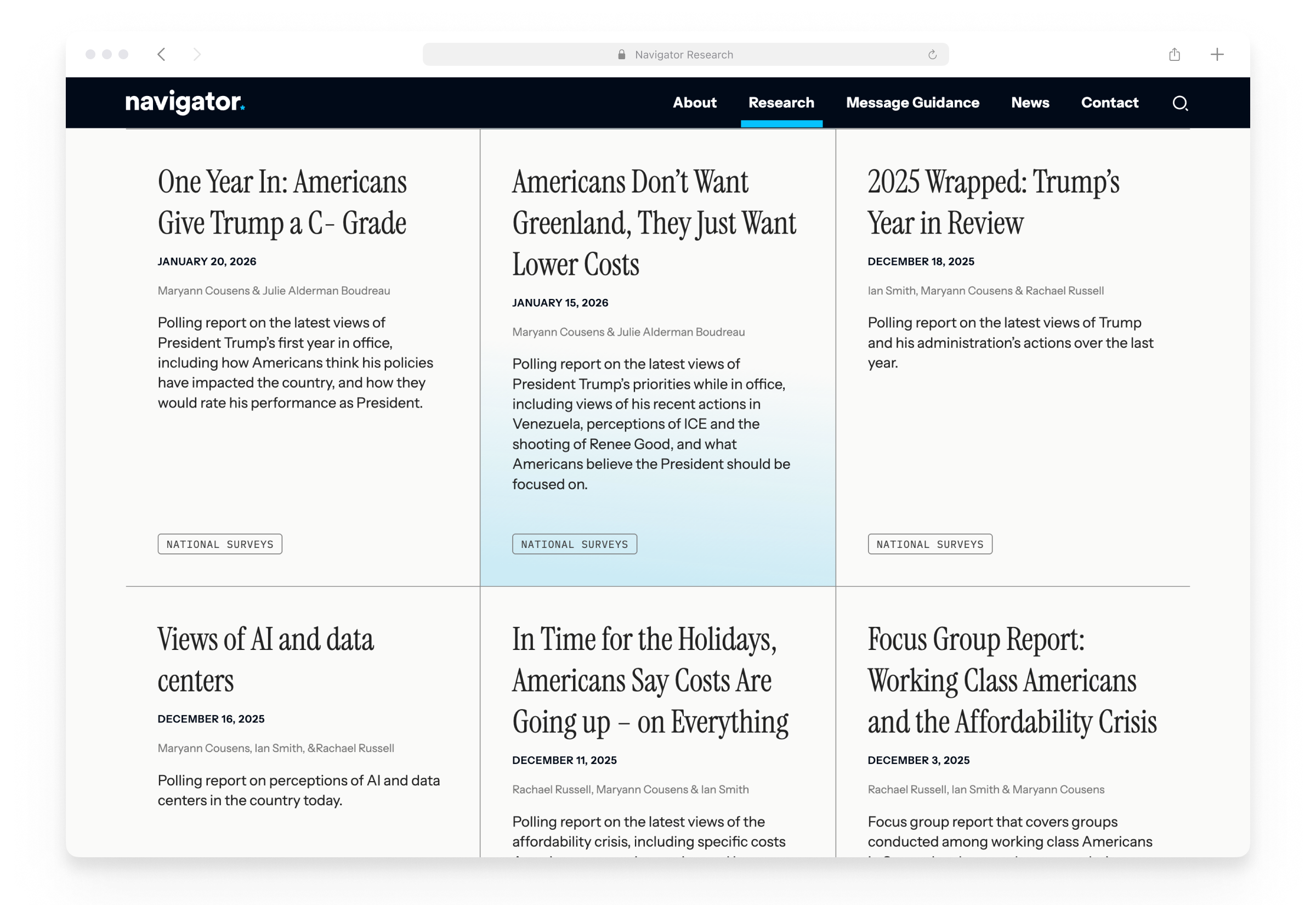1316x905 pixels.
Task: Reload the page with the refresh icon
Action: click(932, 54)
